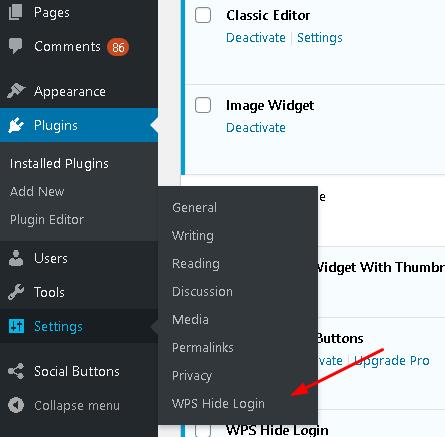Click the Settings sliders icon
445x437 pixels.
tap(16, 326)
